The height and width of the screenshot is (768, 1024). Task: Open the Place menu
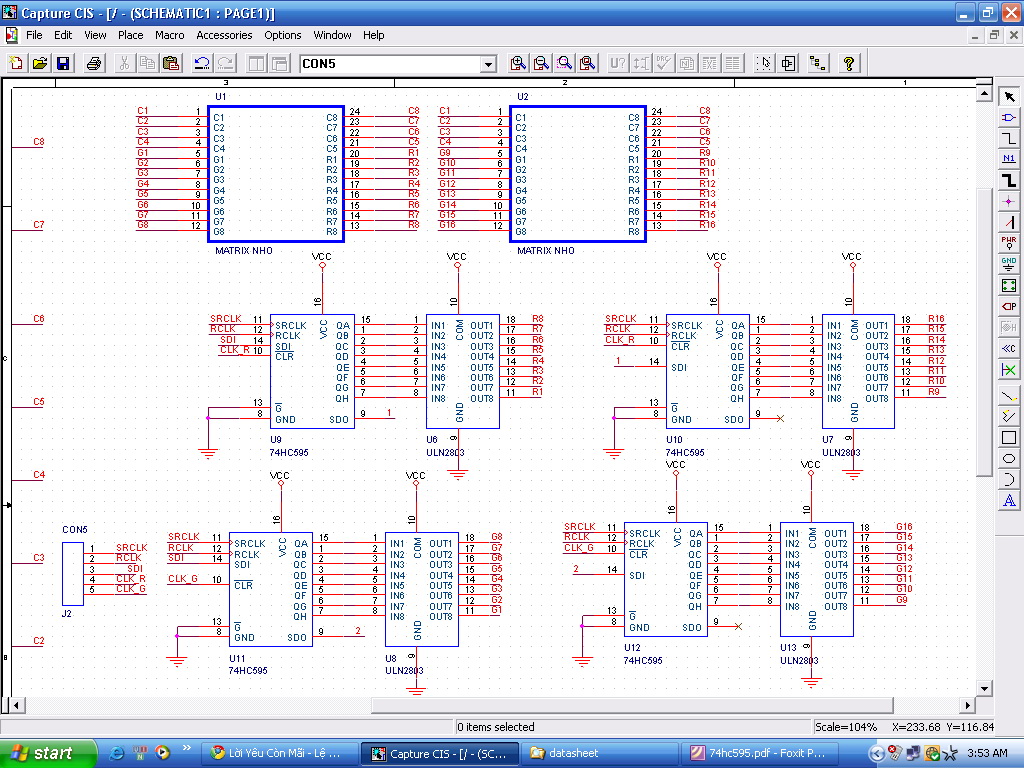[130, 35]
